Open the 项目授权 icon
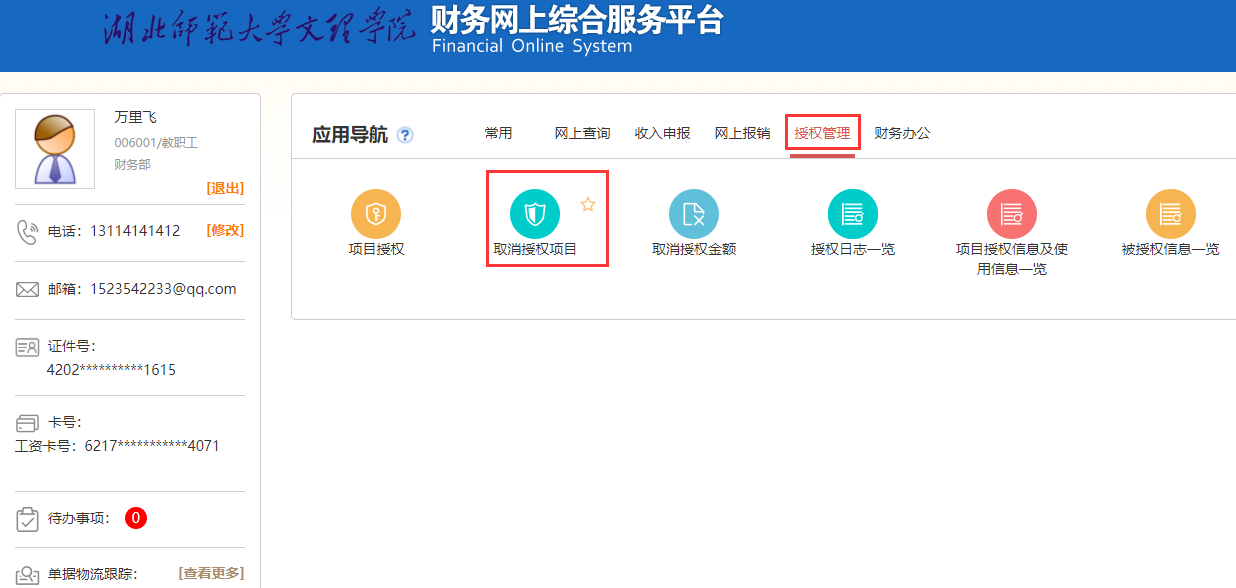This screenshot has height=588, width=1236. pos(376,214)
